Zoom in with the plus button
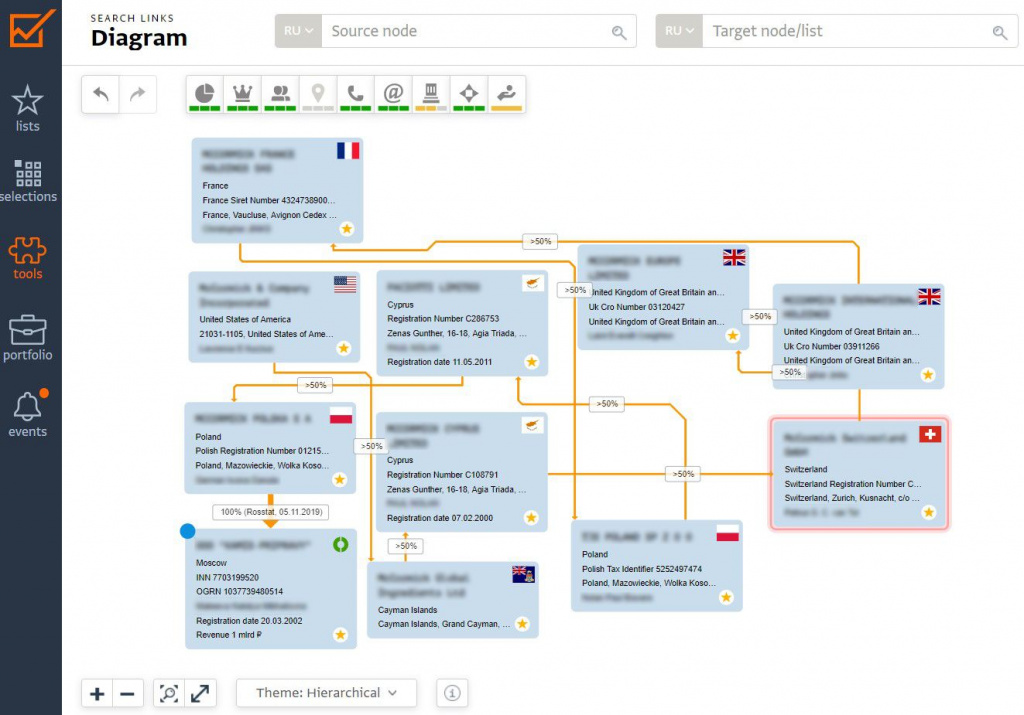The height and width of the screenshot is (715, 1024). (x=97, y=693)
